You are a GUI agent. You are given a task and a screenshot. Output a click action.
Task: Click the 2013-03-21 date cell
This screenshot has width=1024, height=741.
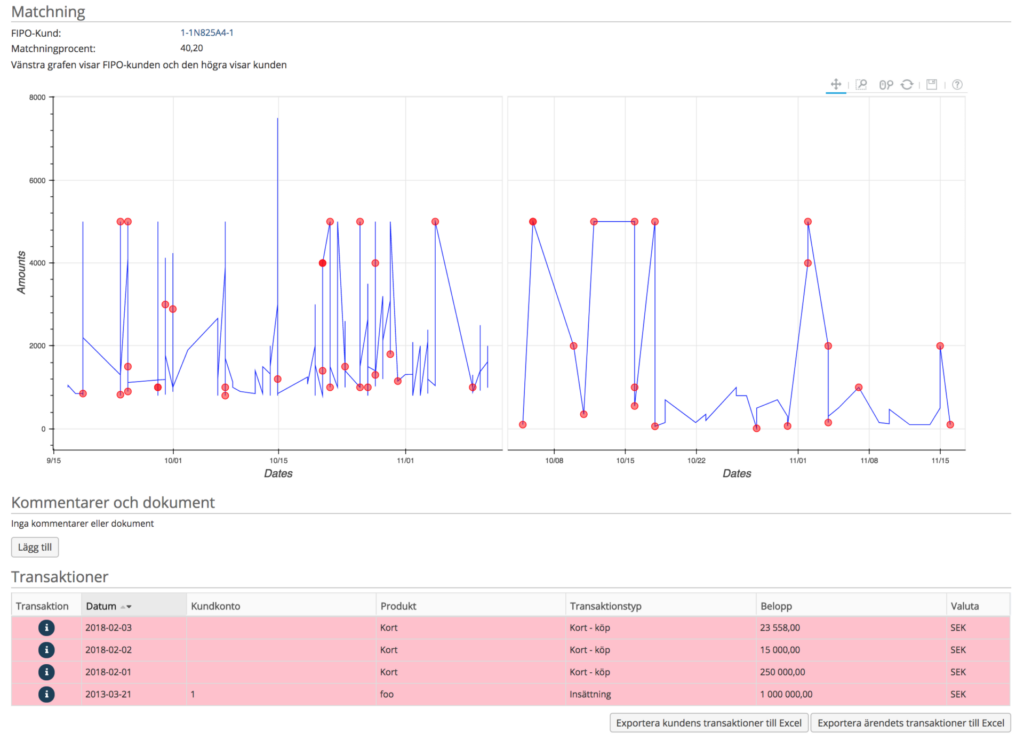click(134, 694)
